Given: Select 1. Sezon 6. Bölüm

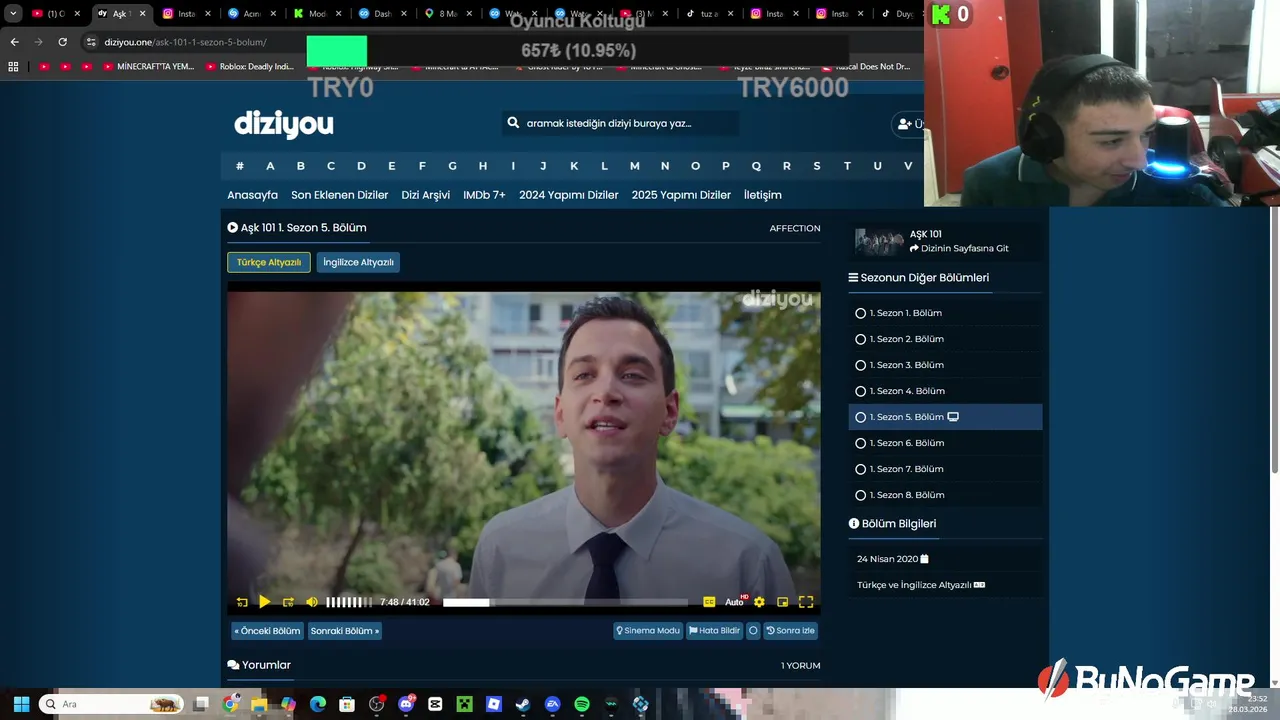Looking at the screenshot, I should (945, 443).
